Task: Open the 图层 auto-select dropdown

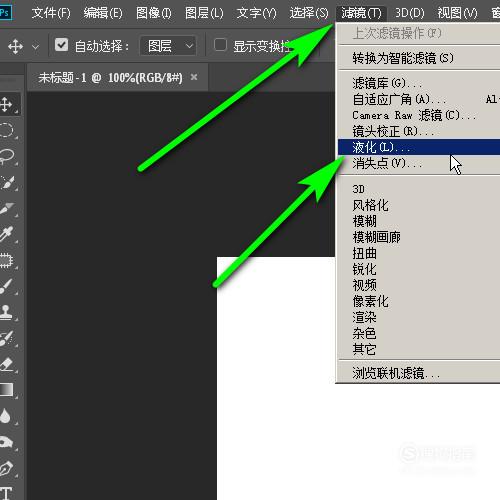Action: [168, 46]
